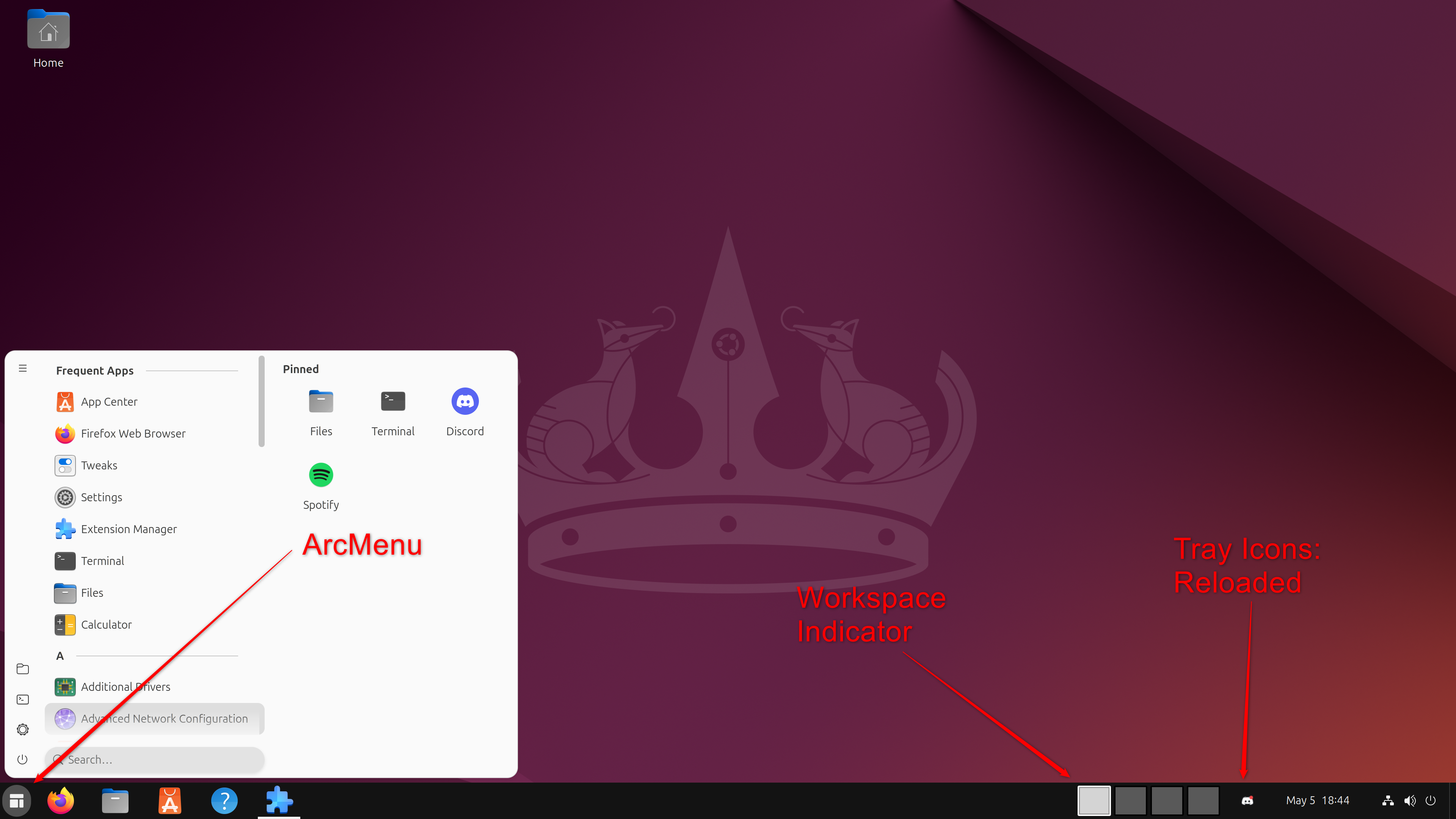This screenshot has width=1456, height=819.
Task: Select workspace indicator slot 3
Action: [1167, 800]
